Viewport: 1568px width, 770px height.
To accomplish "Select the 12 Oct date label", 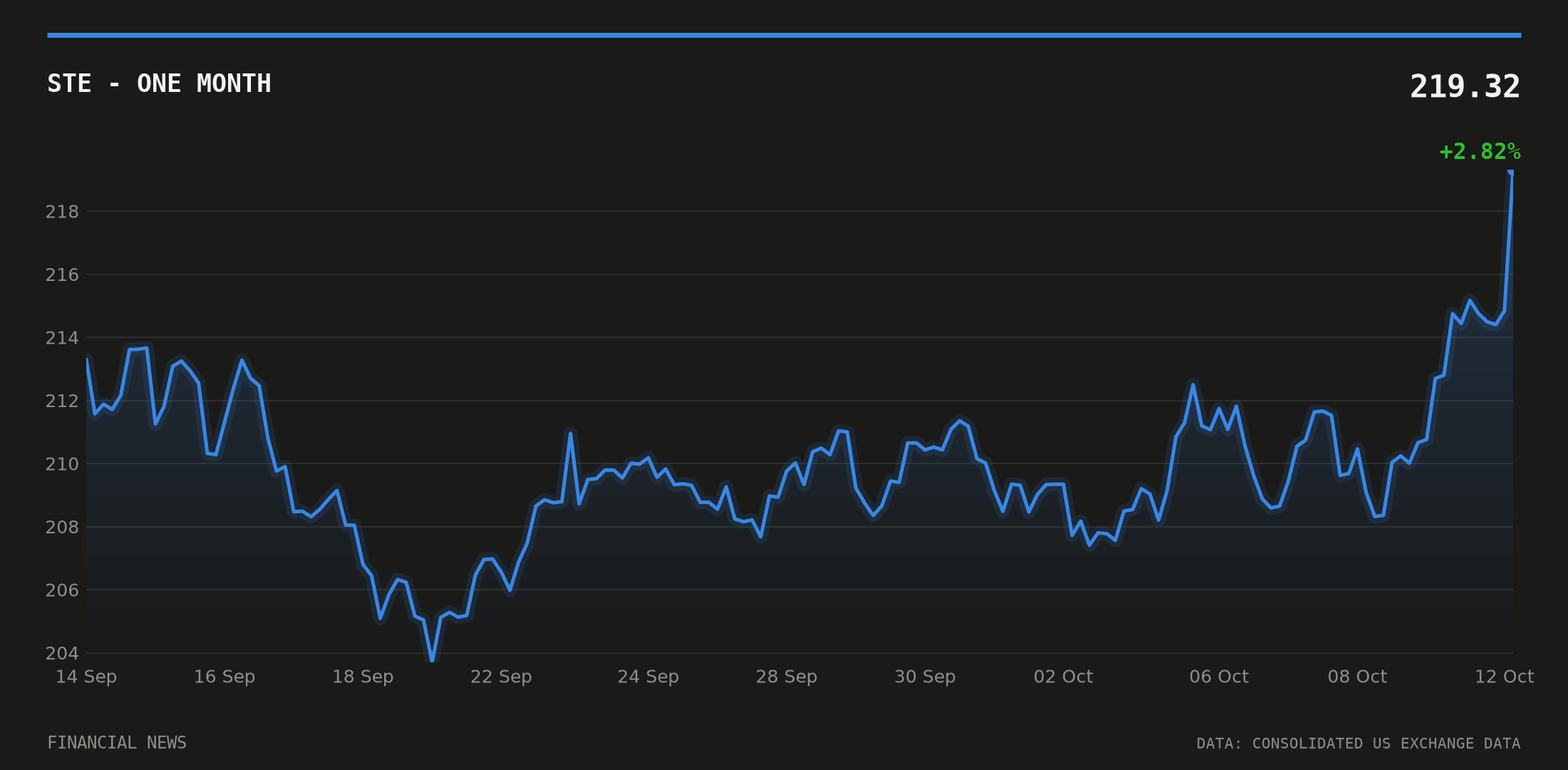I will coord(1504,677).
